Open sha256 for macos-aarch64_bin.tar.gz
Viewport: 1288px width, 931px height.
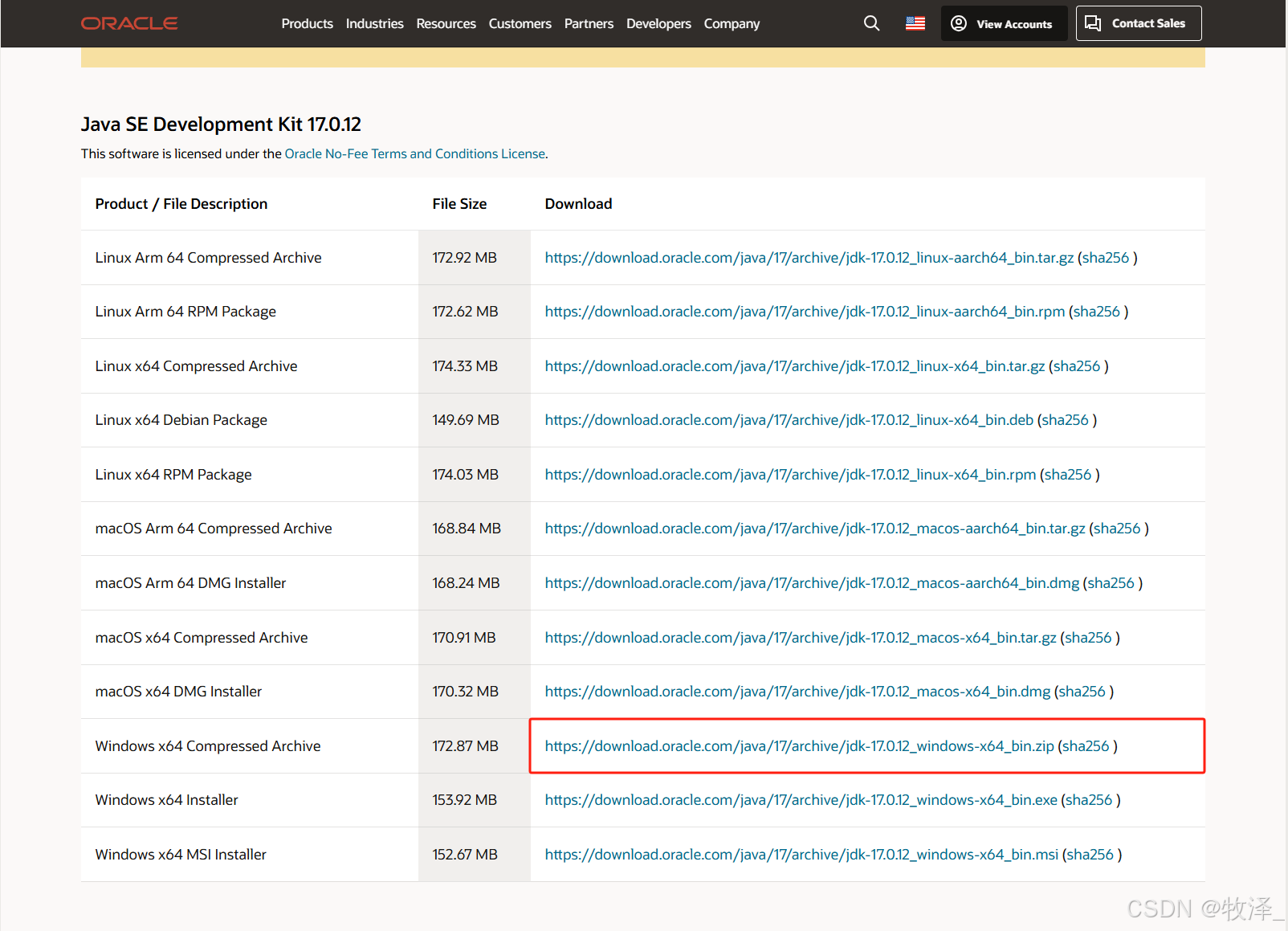(1117, 529)
